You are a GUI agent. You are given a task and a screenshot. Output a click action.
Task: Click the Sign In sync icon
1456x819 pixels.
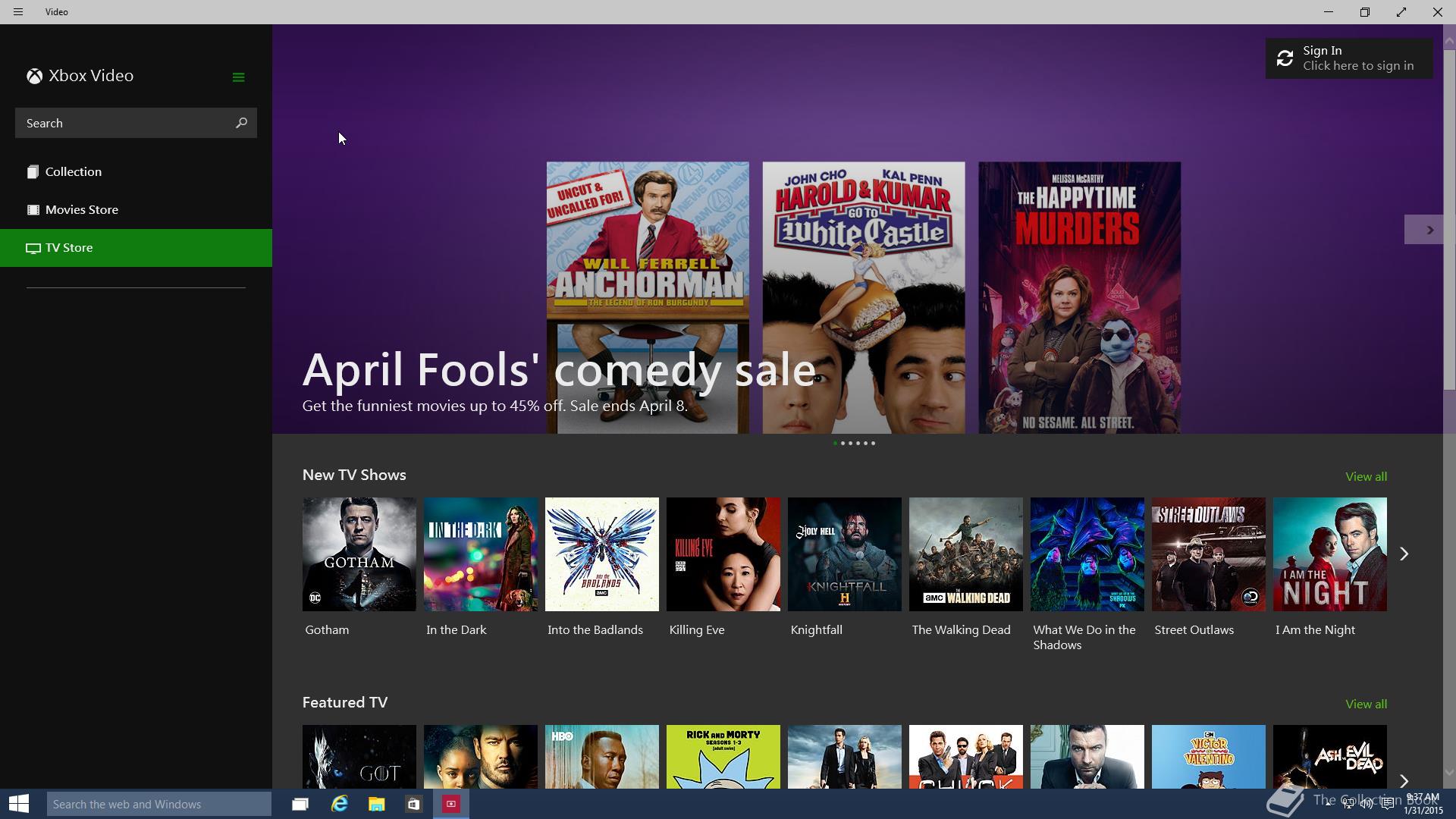1285,58
